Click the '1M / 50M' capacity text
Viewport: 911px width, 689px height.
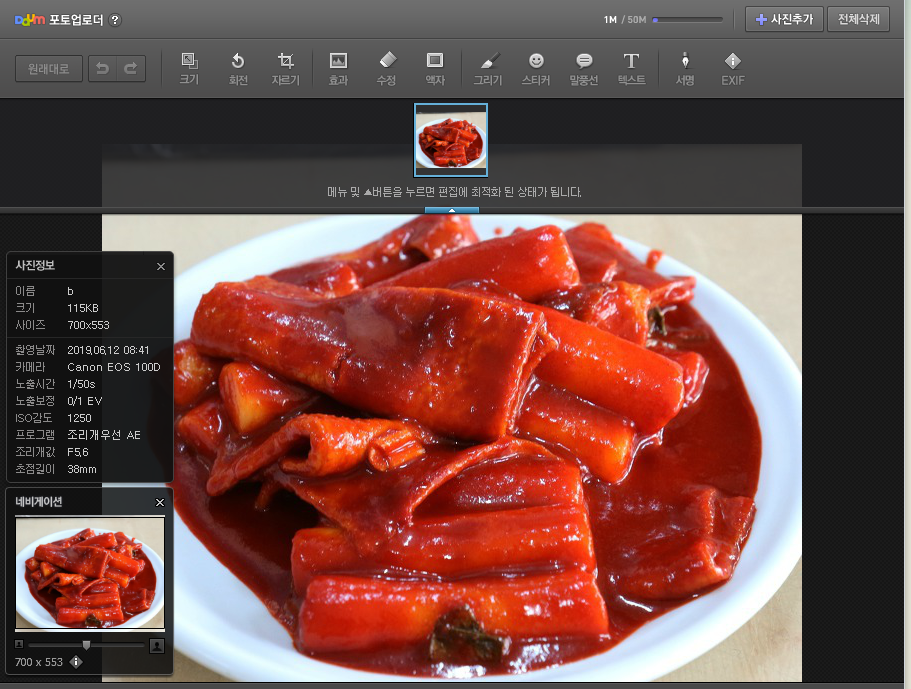(x=625, y=20)
